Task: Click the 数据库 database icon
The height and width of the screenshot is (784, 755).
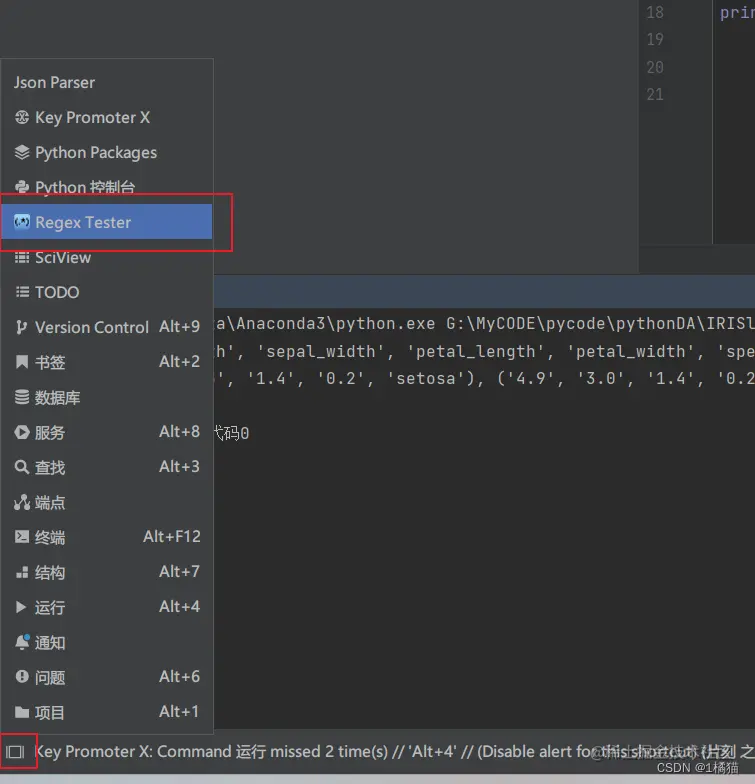Action: [22, 397]
